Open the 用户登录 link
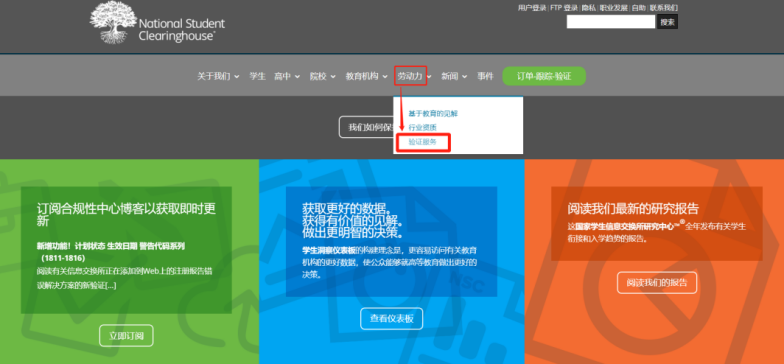The image size is (784, 364). pyautogui.click(x=532, y=8)
